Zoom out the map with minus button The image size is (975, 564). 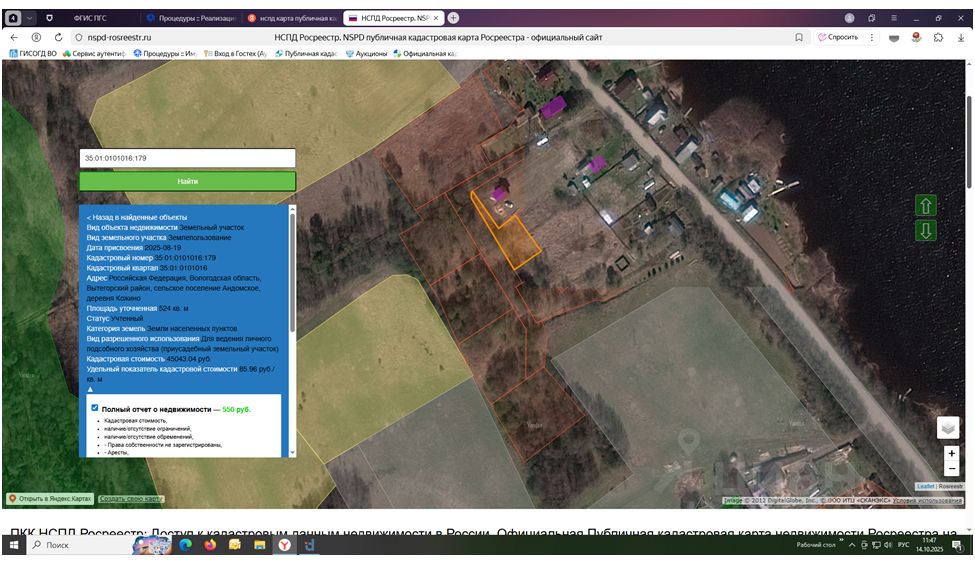[951, 468]
